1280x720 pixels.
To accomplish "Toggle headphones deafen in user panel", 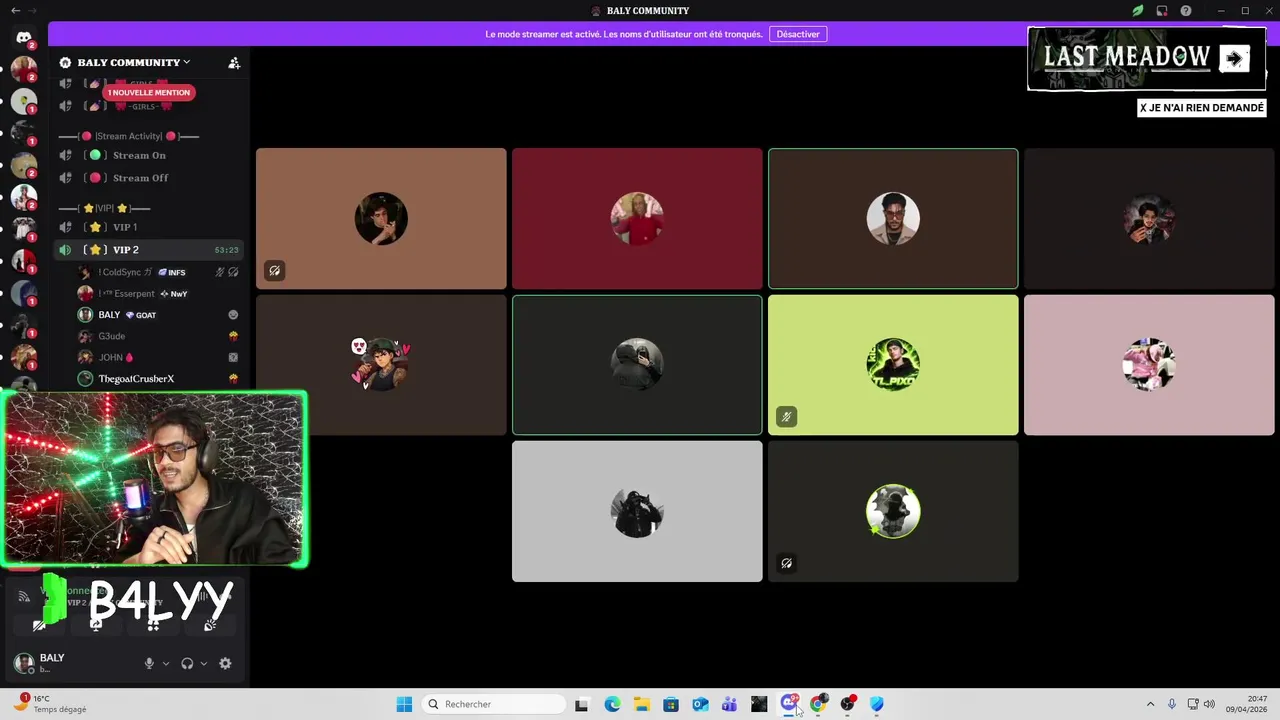I will (x=187, y=663).
